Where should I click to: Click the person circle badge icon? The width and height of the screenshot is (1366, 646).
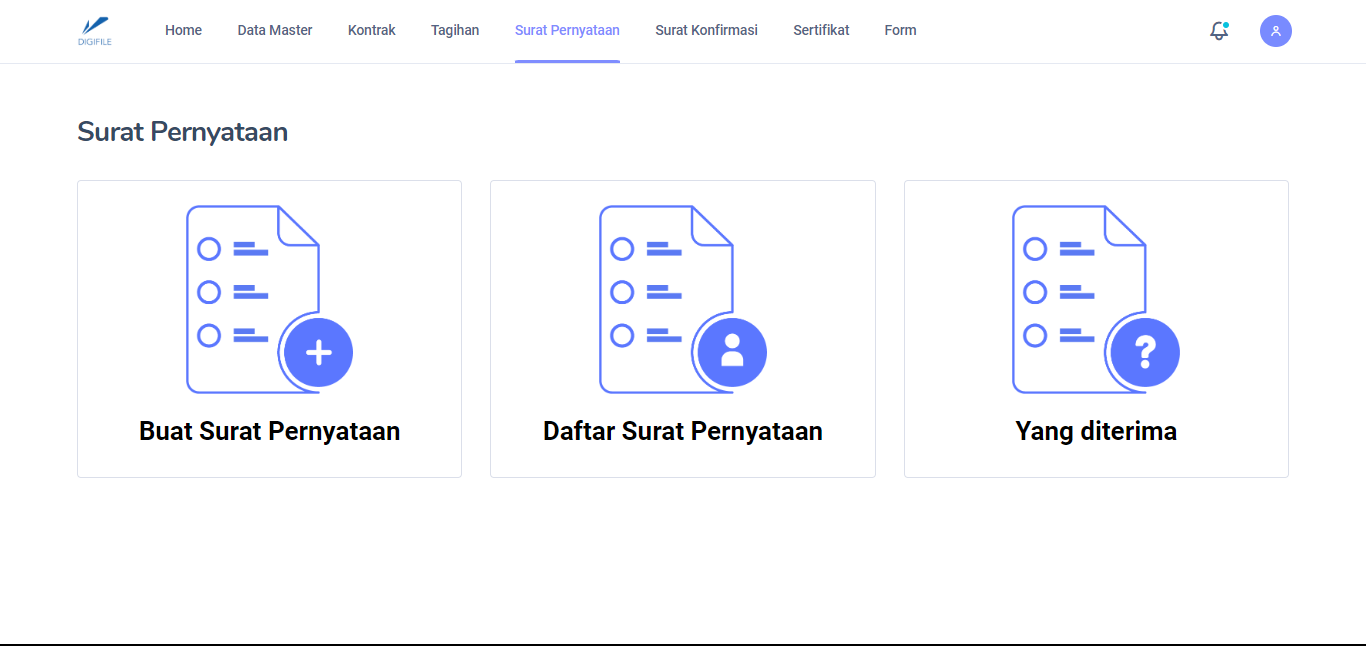point(732,352)
